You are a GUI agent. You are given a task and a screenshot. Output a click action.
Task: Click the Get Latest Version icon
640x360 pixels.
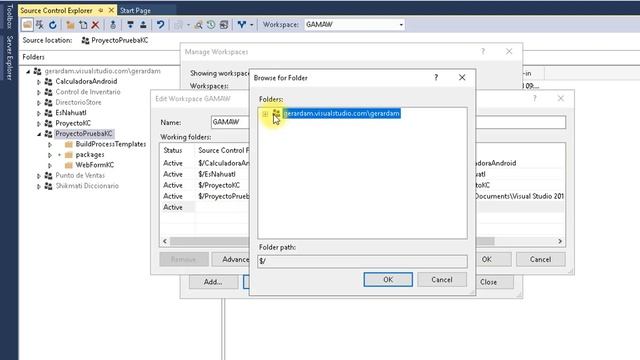pos(113,25)
